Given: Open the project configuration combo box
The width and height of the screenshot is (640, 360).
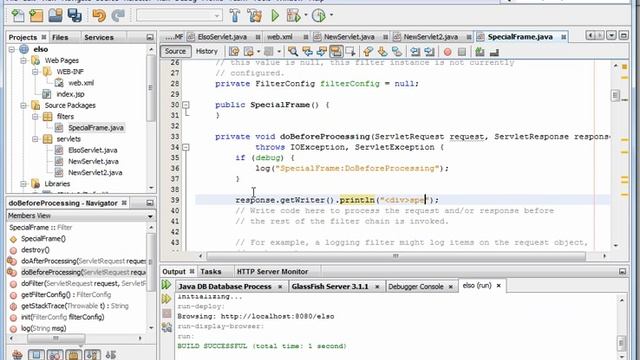Looking at the screenshot, I should (179, 16).
